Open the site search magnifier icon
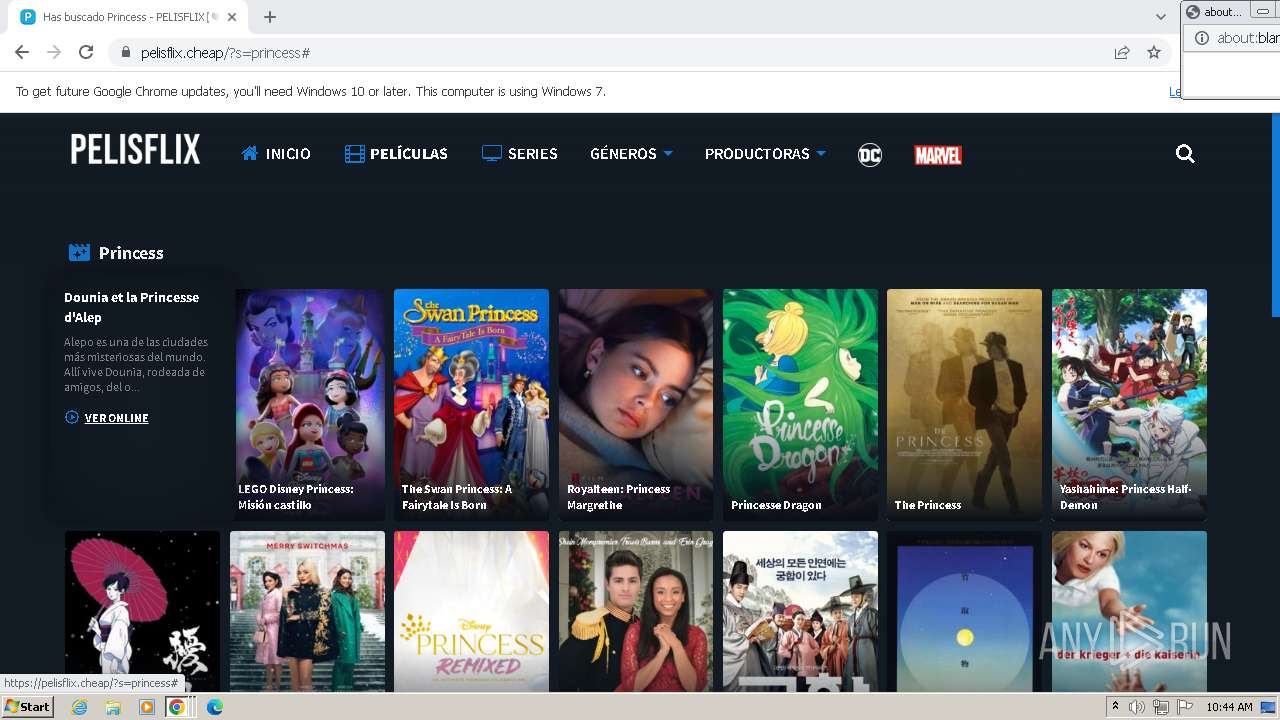Screen dimensions: 1280x720 pyautogui.click(x=1185, y=153)
